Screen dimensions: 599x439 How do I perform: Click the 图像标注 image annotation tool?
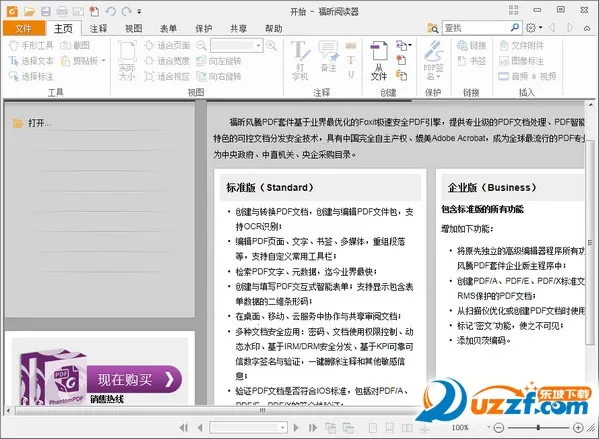521,61
